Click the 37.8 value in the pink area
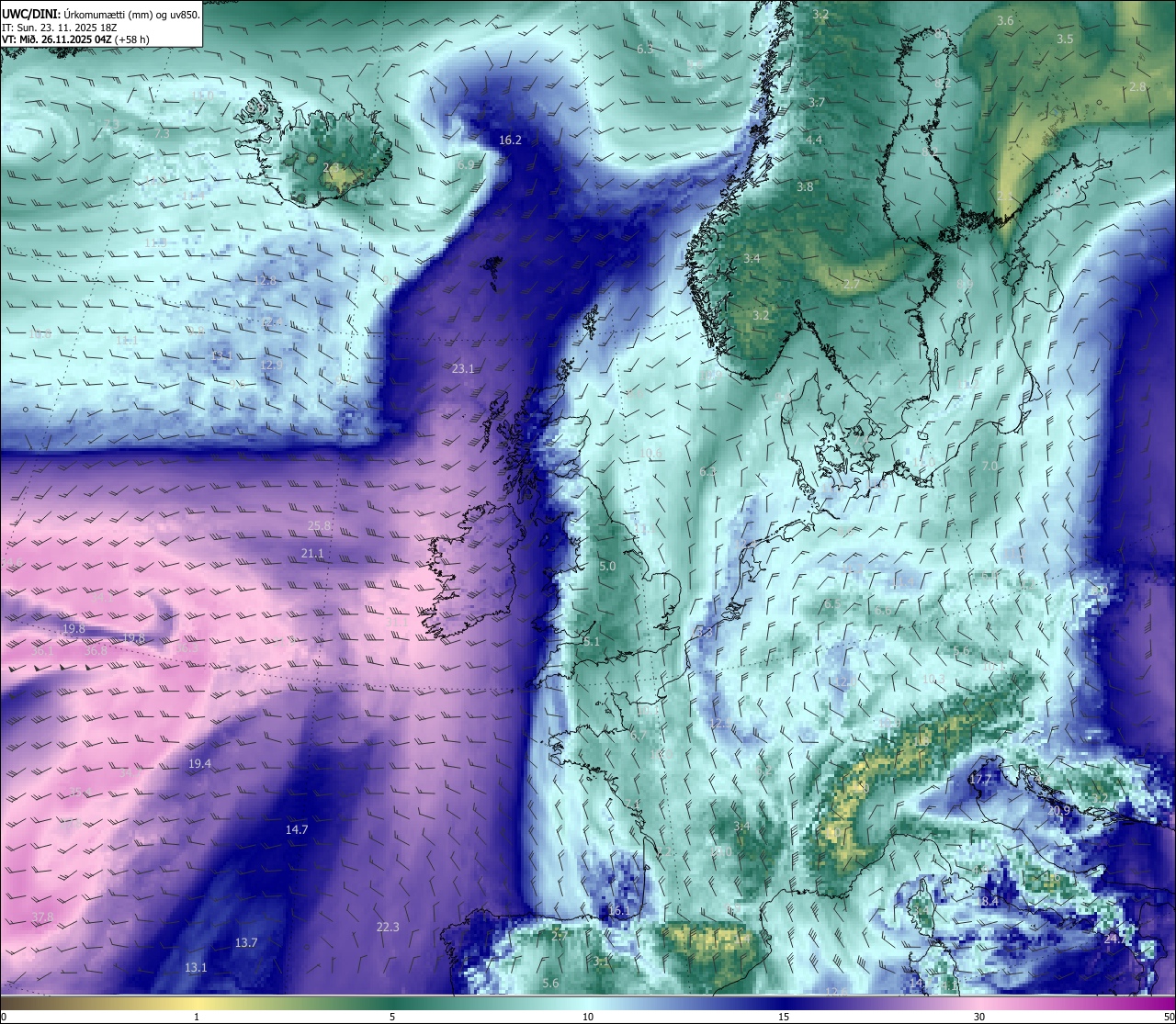 tap(41, 917)
